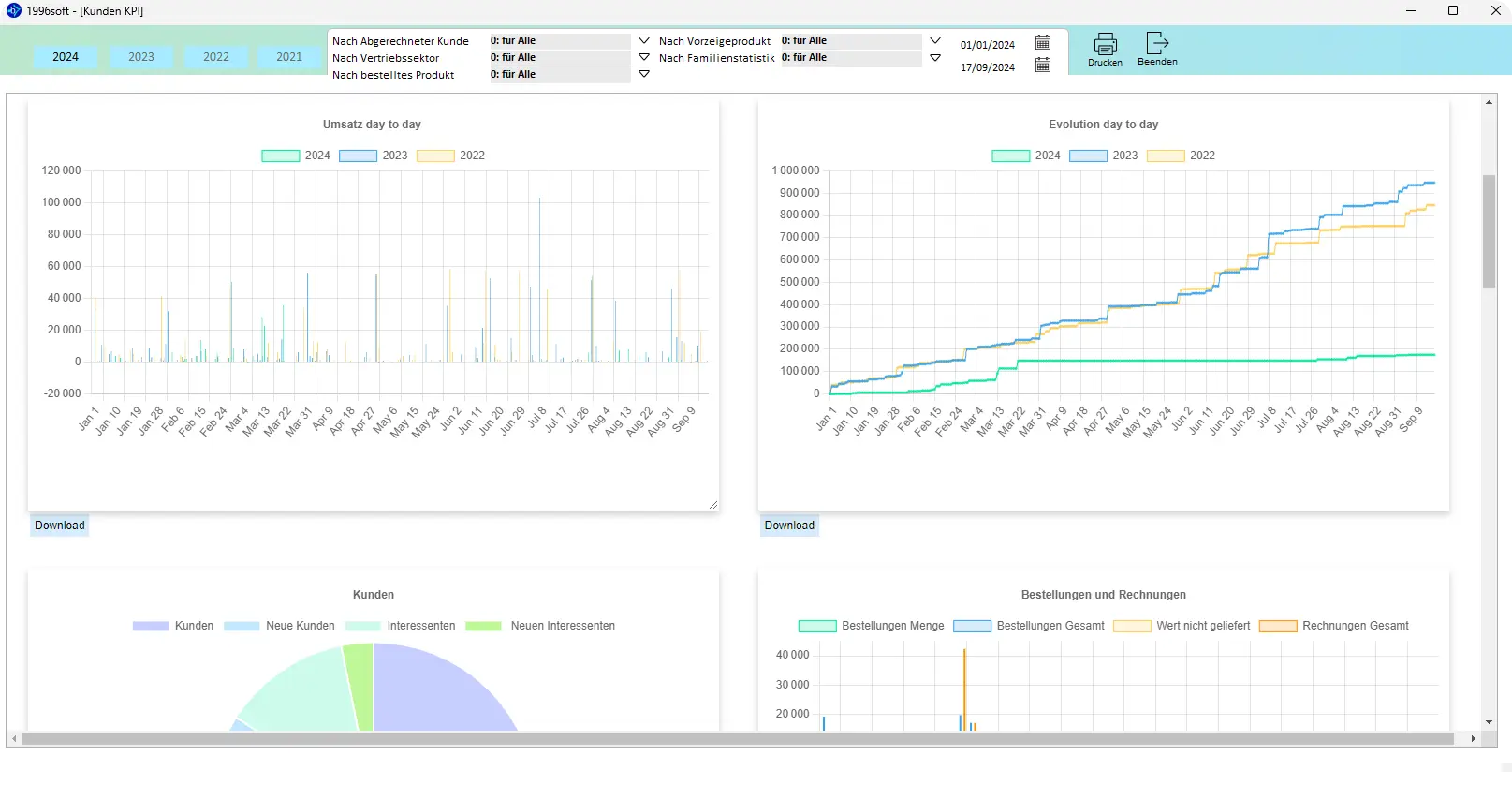
Task: Click the Nach Abgerechneter Kunde value field
Action: pos(560,41)
